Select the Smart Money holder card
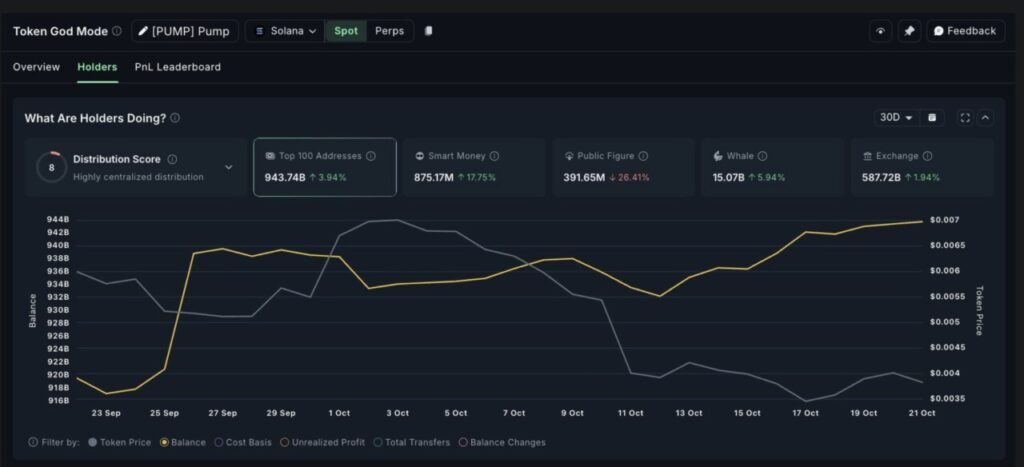 pos(474,167)
